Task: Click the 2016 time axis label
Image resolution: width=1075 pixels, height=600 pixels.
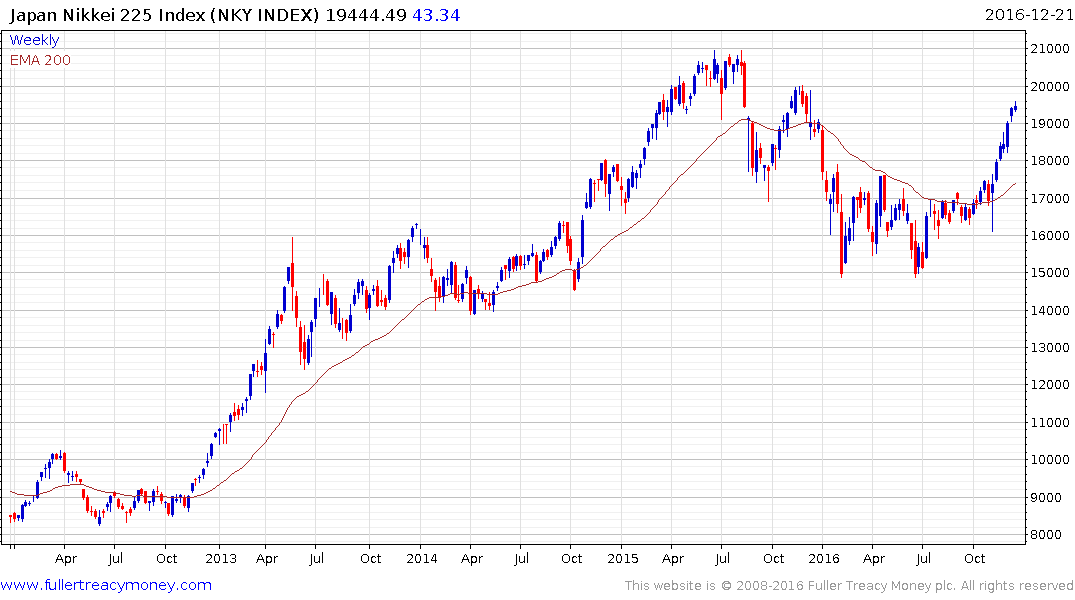Action: click(823, 558)
